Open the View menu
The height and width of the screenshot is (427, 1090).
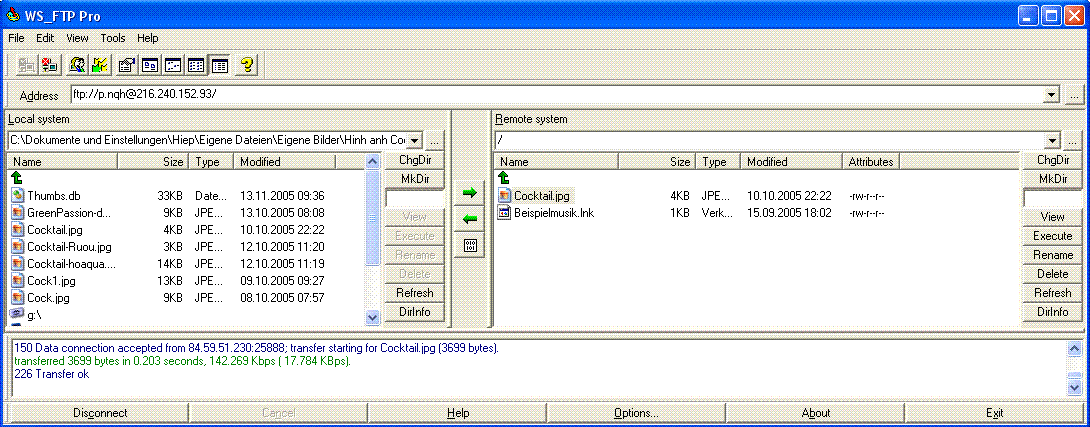(77, 38)
